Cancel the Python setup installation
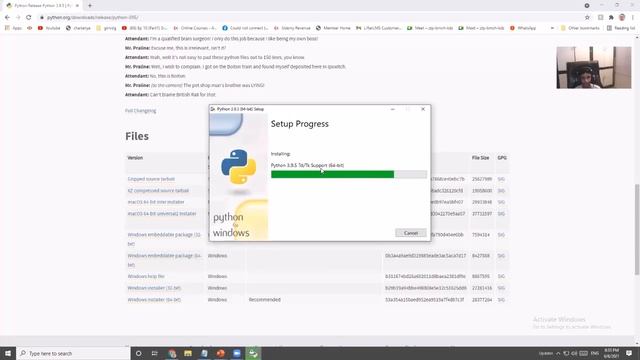Image resolution: width=640 pixels, height=360 pixels. click(x=411, y=233)
